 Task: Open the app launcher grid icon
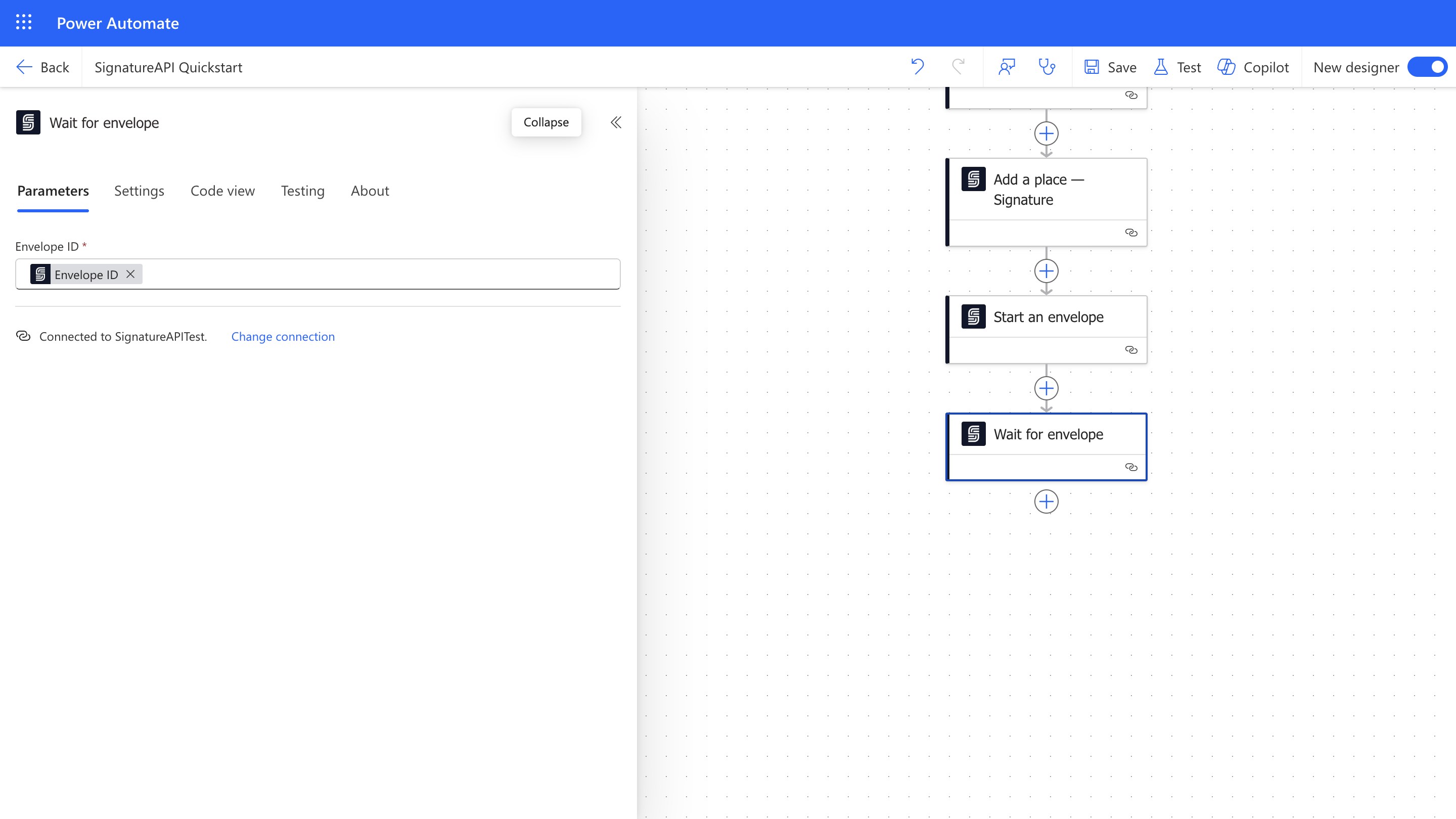tap(24, 23)
